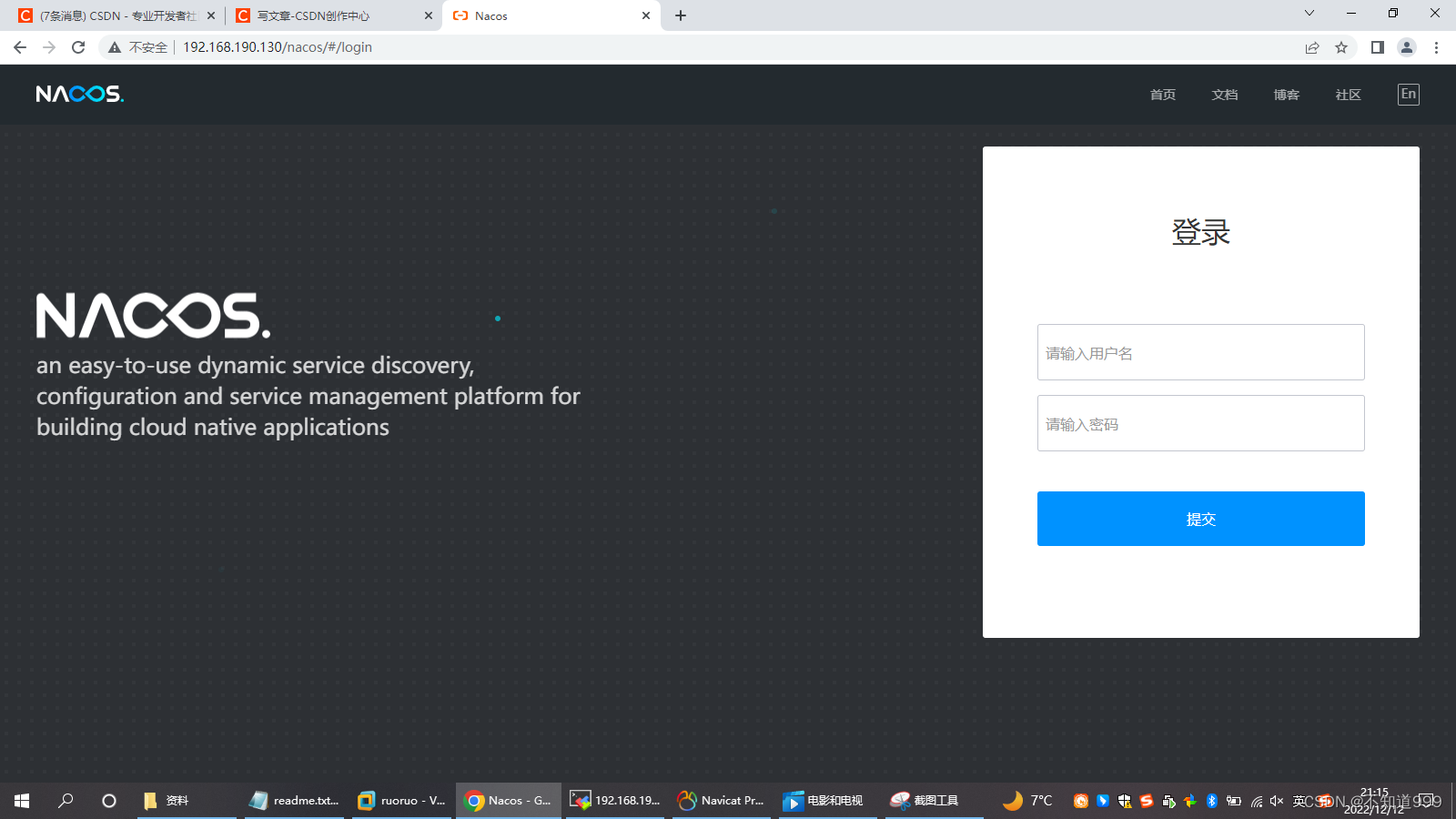1456x819 pixels.
Task: Toggle the browser side panel
Action: click(x=1378, y=47)
